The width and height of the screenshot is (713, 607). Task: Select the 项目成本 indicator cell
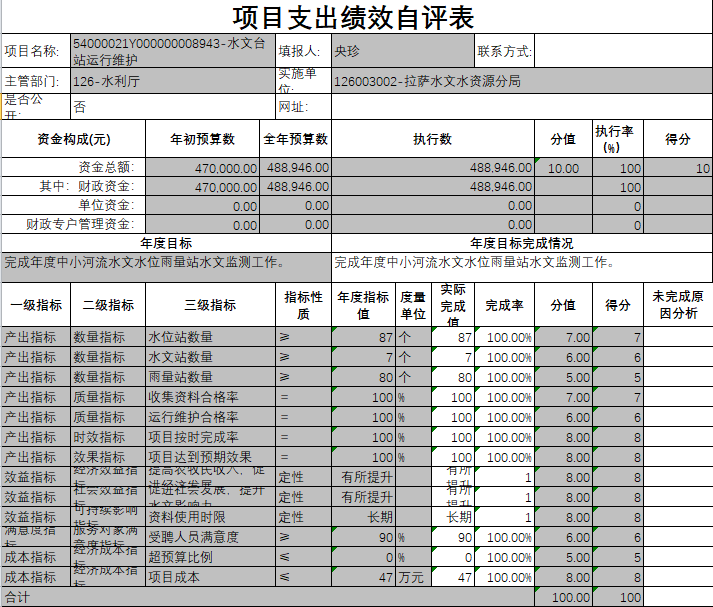[211, 577]
